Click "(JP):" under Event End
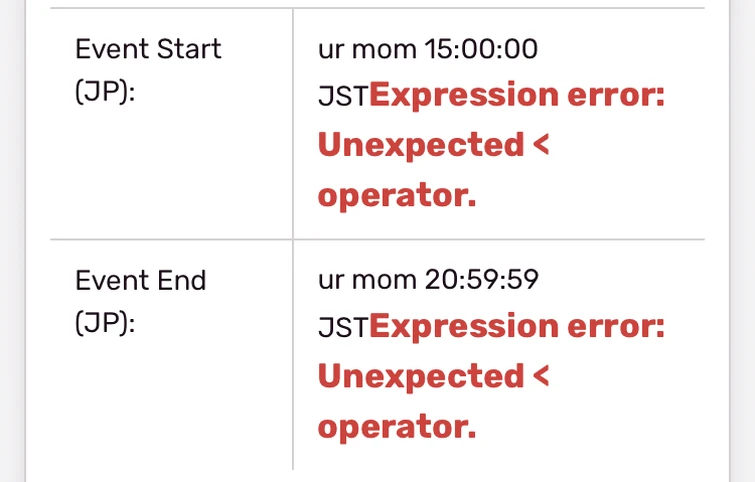The image size is (755, 482). (x=104, y=326)
